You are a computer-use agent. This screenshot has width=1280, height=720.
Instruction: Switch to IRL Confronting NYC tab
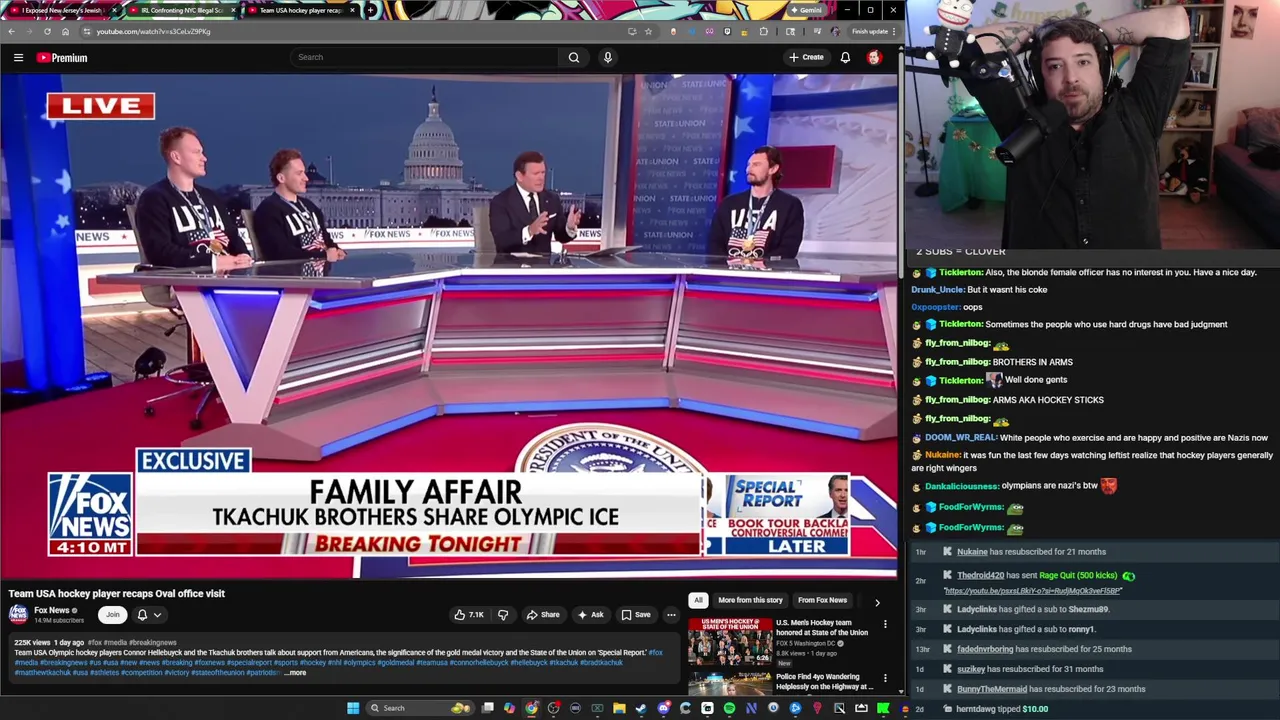pyautogui.click(x=182, y=10)
